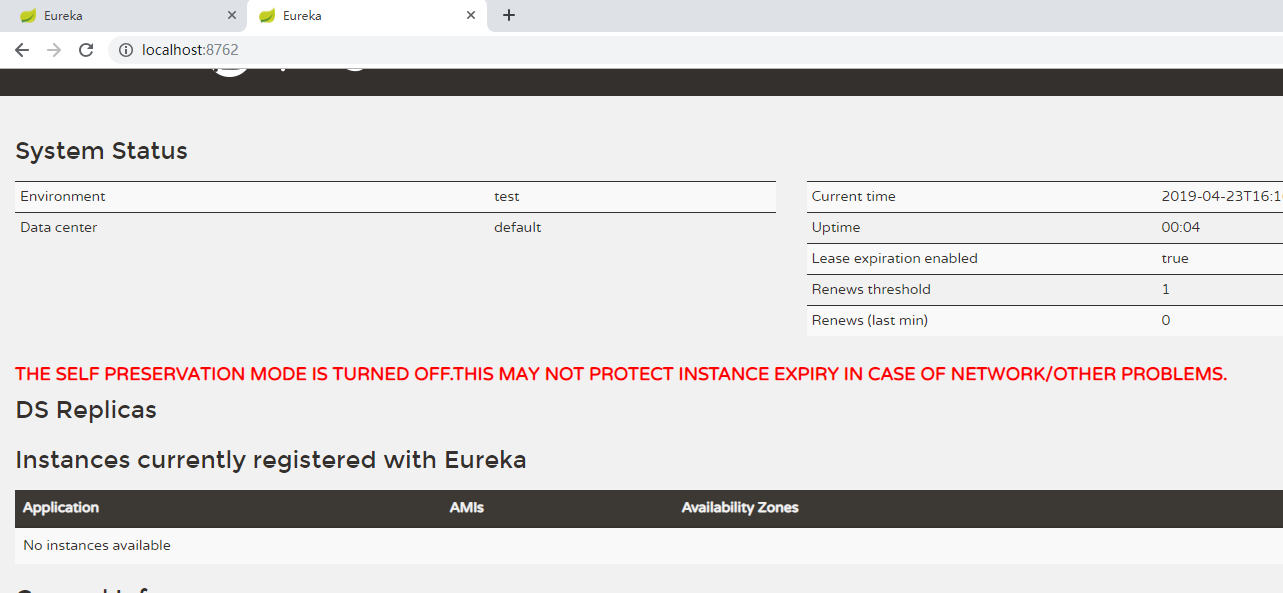Click the uptime value 00:04
The image size is (1283, 593).
(x=1181, y=228)
